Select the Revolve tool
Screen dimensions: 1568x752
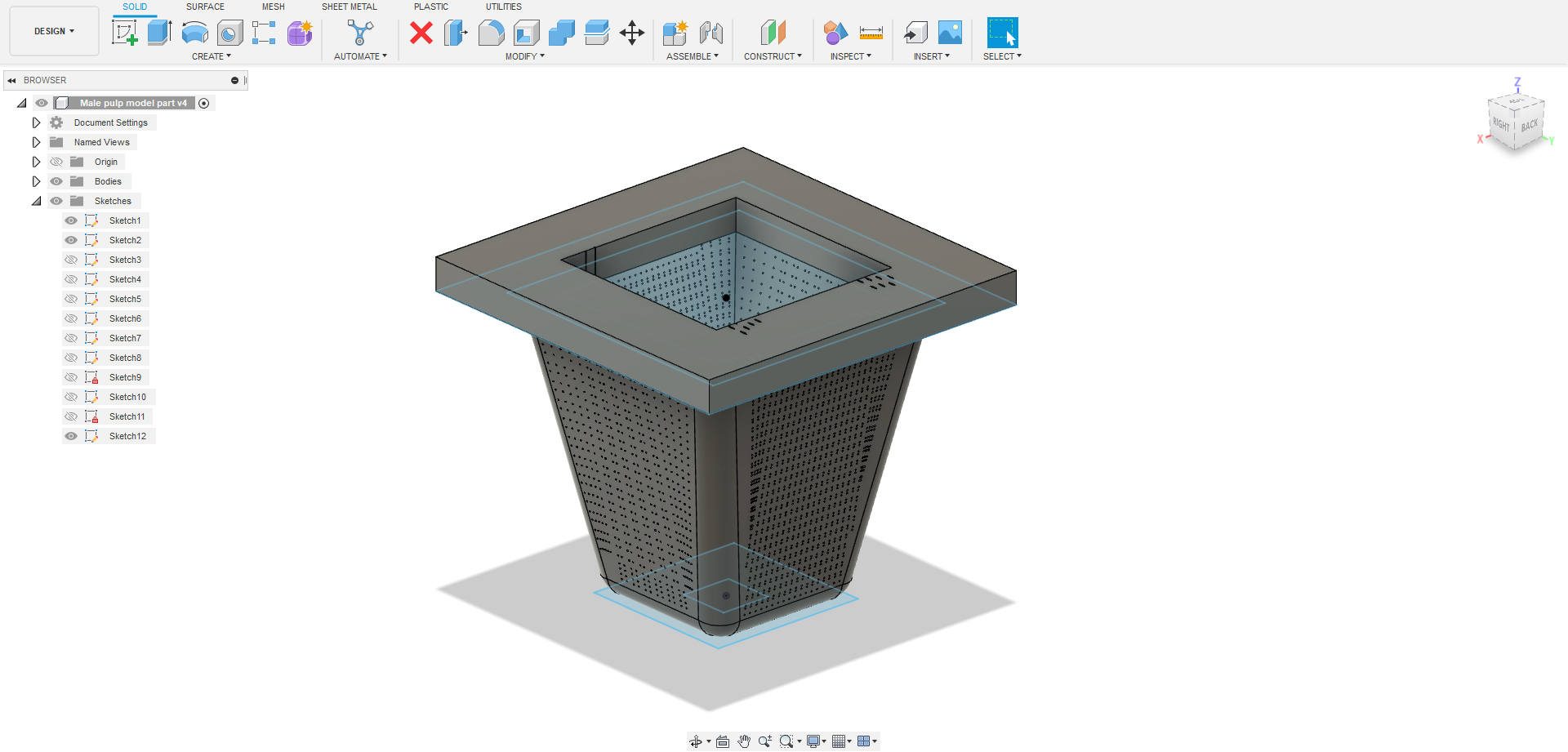tap(194, 33)
